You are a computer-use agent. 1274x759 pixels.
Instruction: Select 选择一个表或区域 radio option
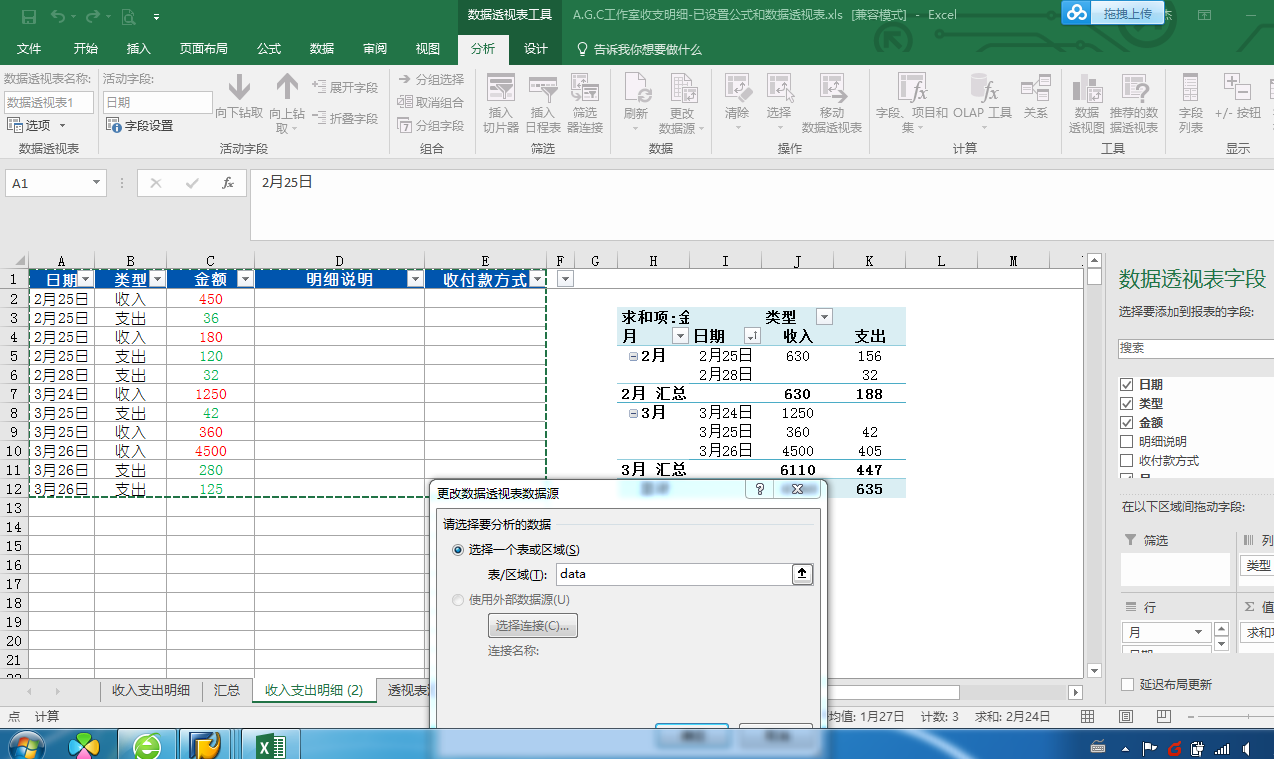tap(458, 550)
